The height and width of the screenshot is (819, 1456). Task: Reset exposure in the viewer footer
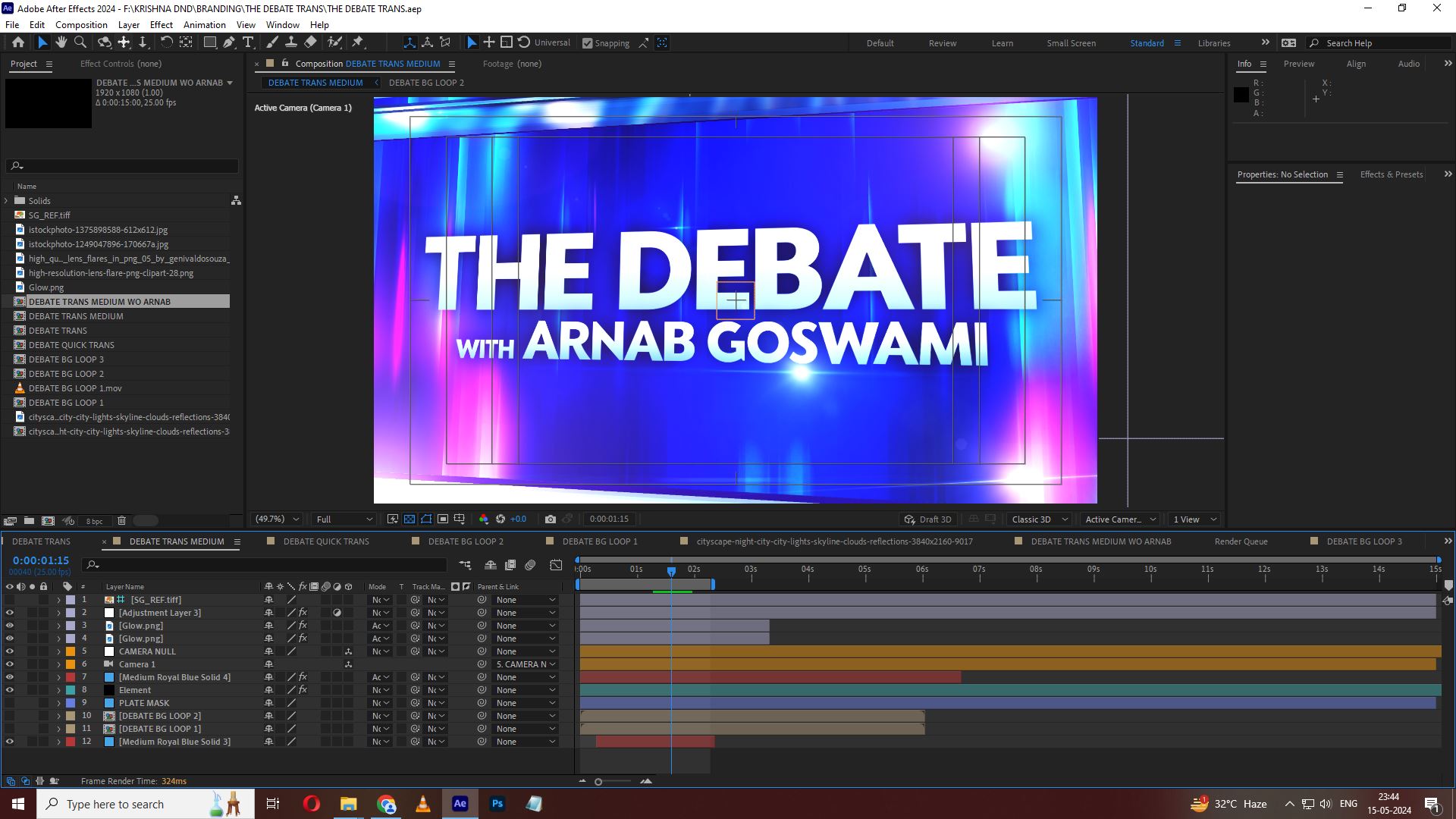(x=500, y=519)
